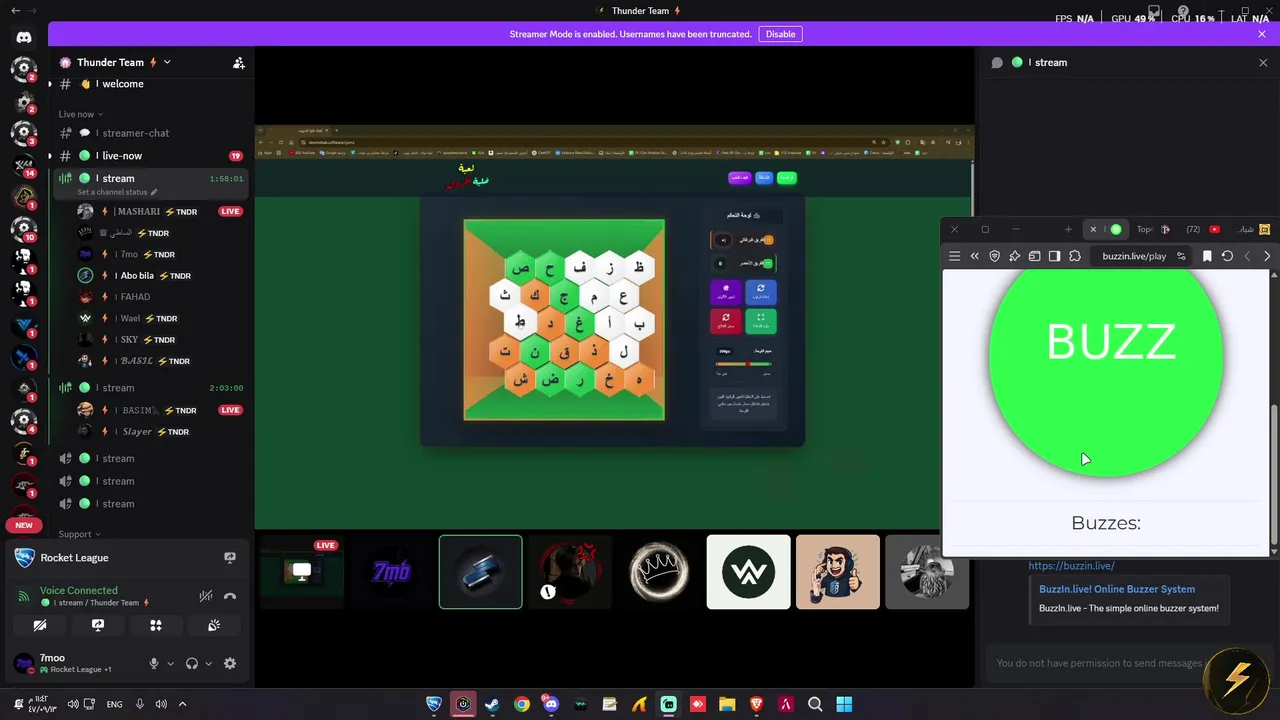Disable Streamer Mode in the purple banner
The image size is (1280, 720).
point(780,34)
